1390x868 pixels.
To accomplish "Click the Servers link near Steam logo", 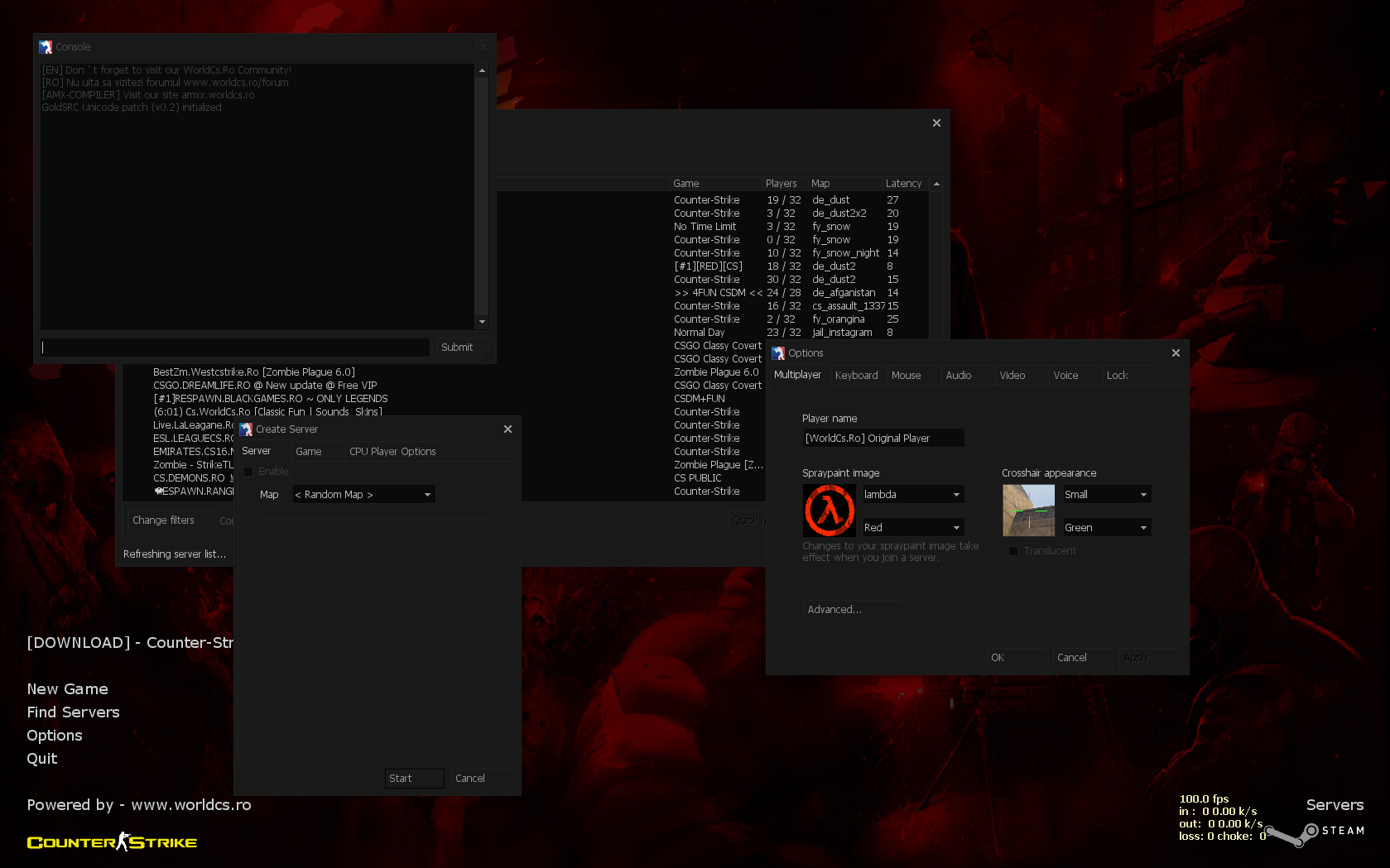I will (x=1335, y=805).
